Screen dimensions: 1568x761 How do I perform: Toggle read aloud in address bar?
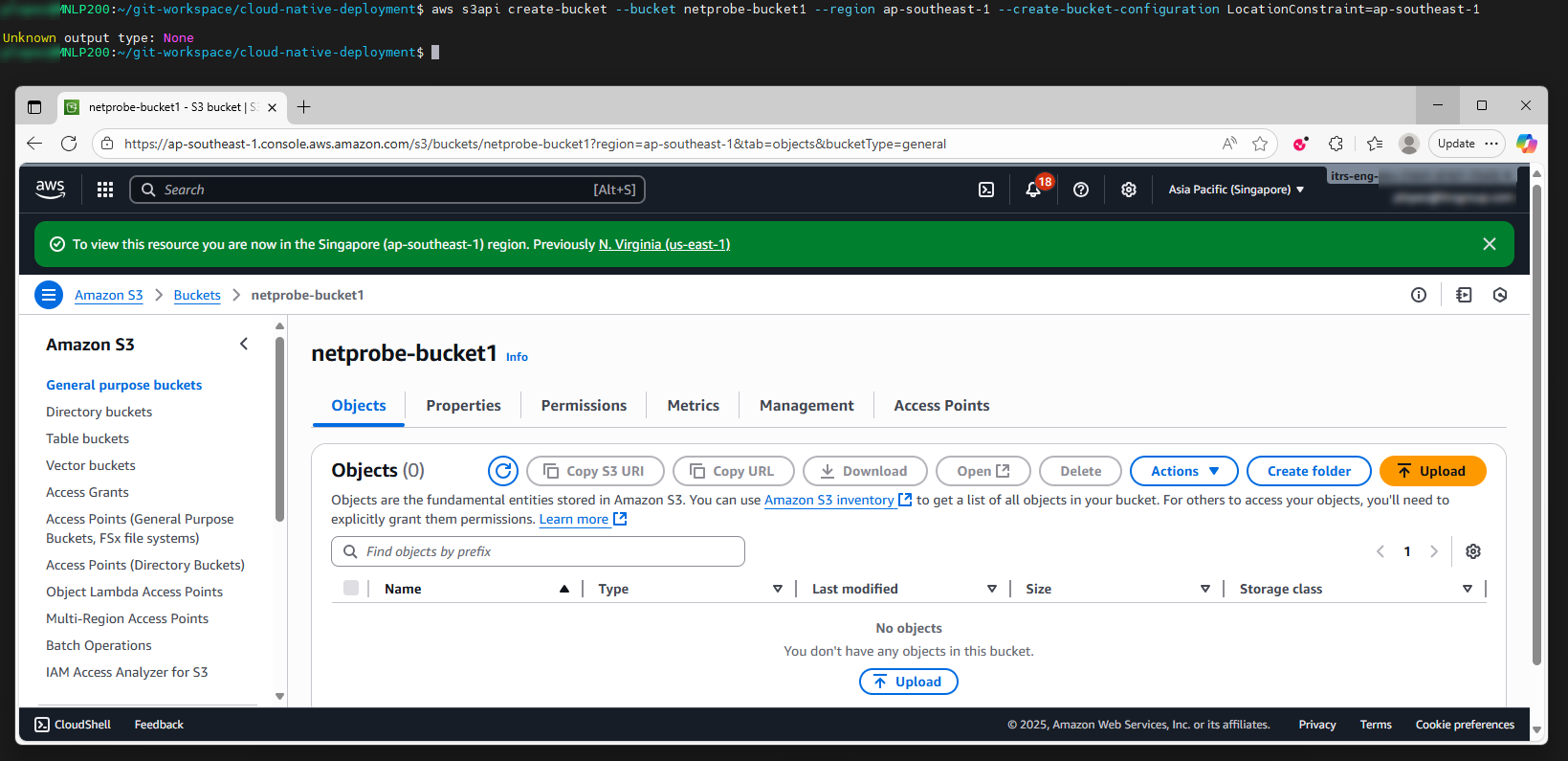(x=1229, y=144)
